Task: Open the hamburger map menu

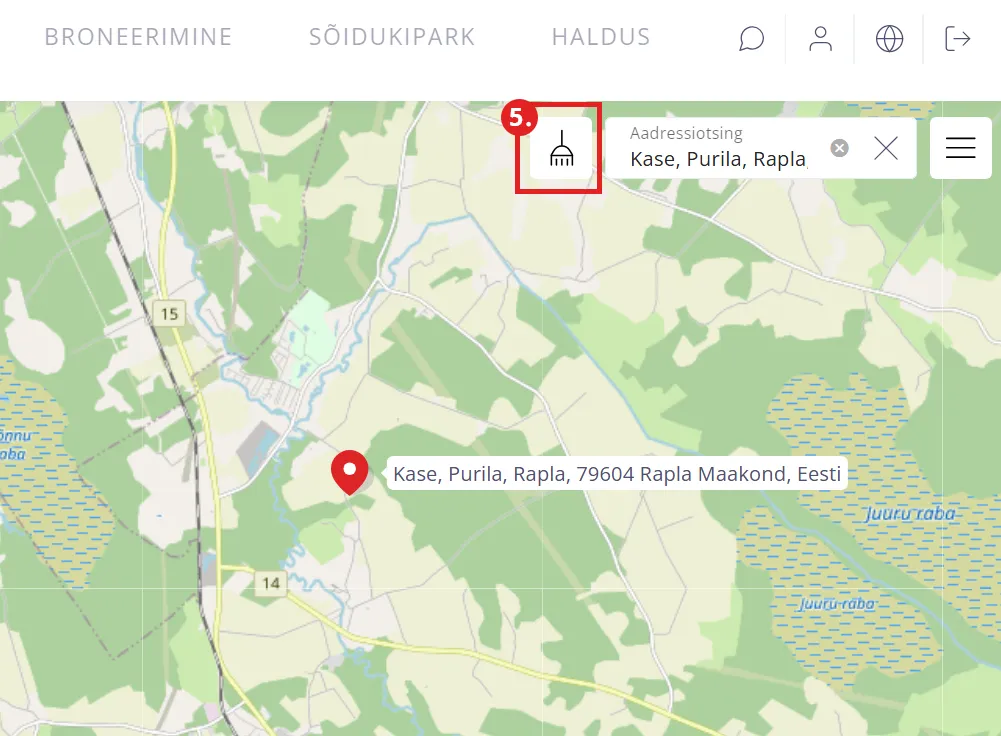Action: pos(961,148)
